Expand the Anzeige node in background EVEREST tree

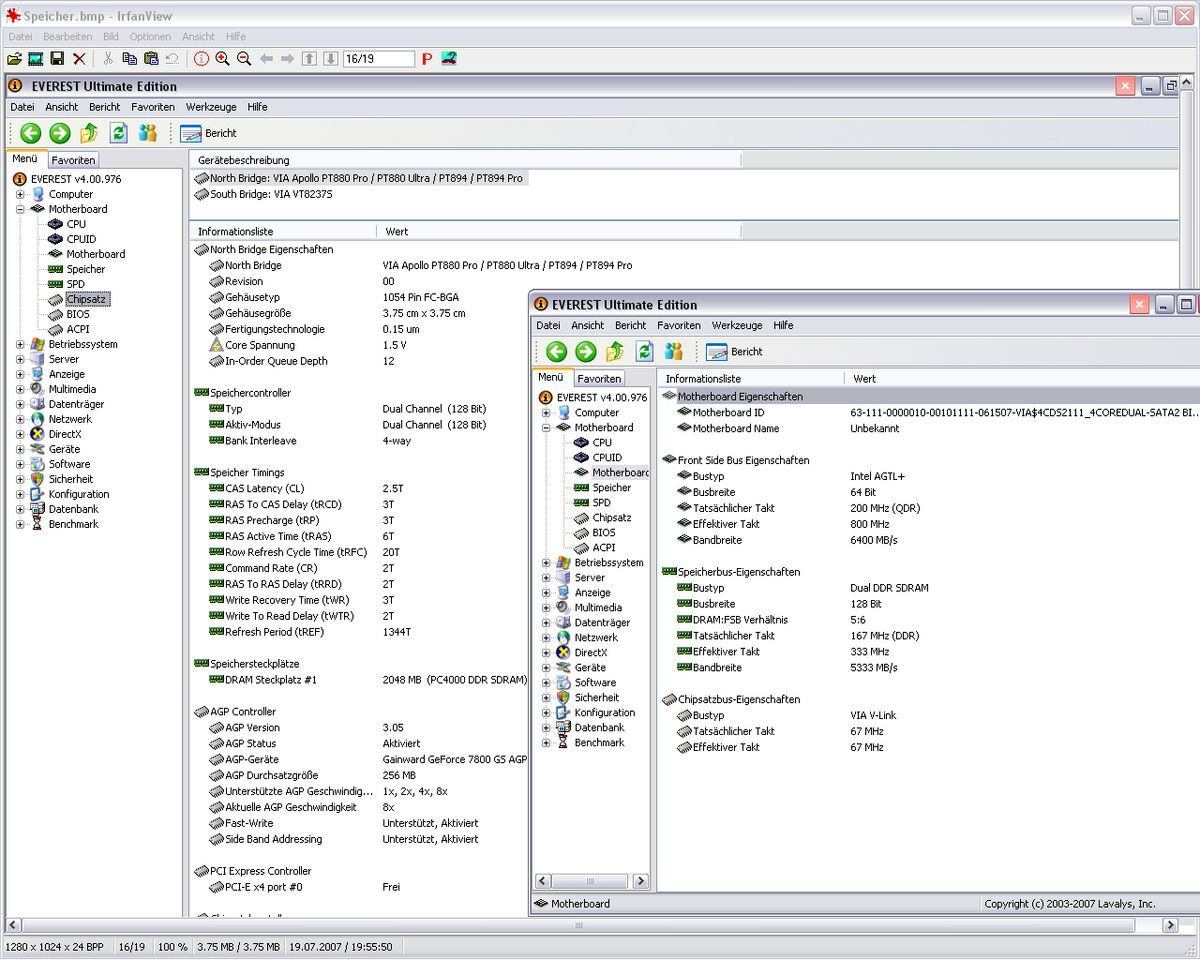coord(20,374)
